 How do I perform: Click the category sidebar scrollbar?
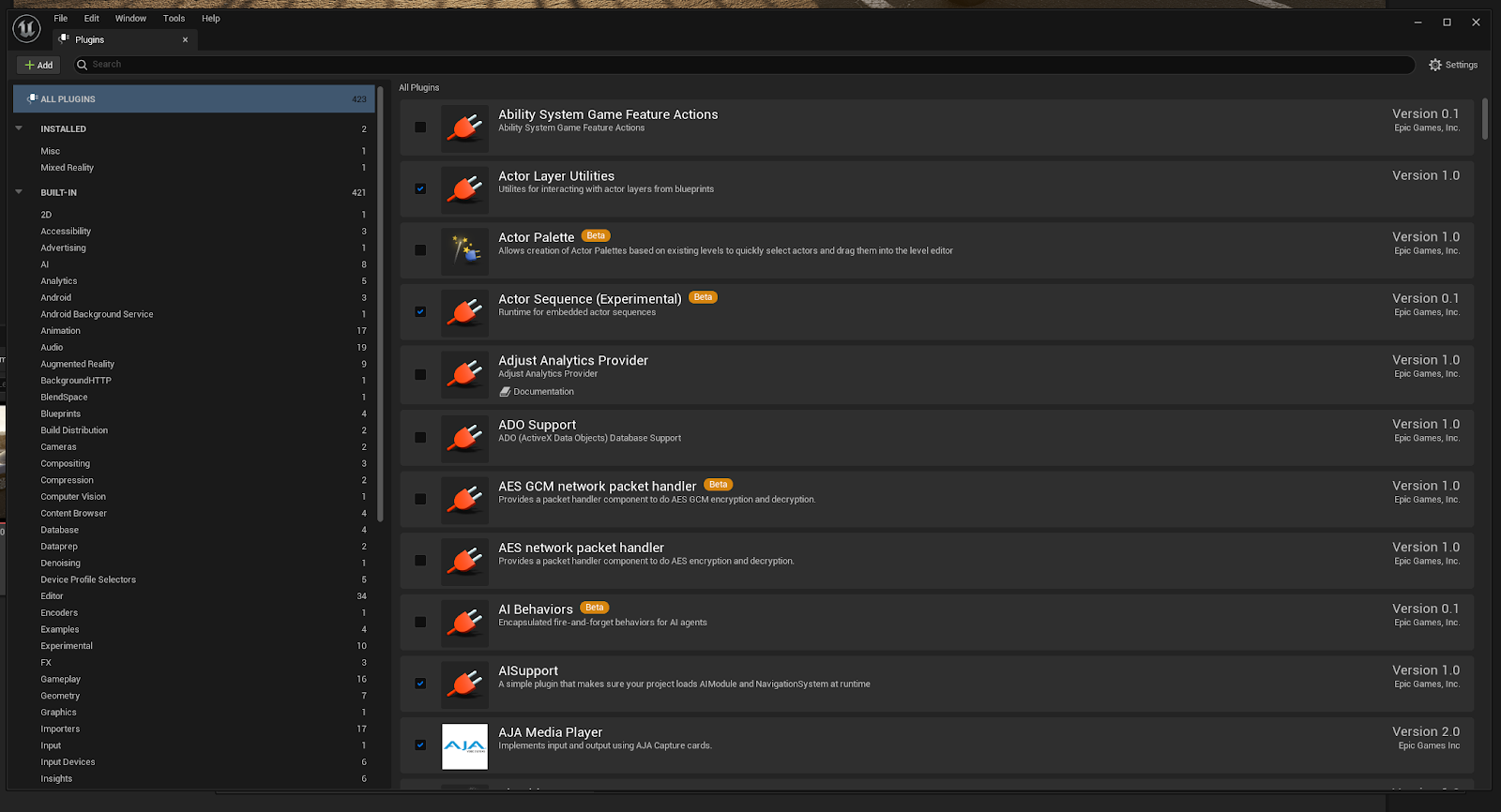[x=380, y=303]
